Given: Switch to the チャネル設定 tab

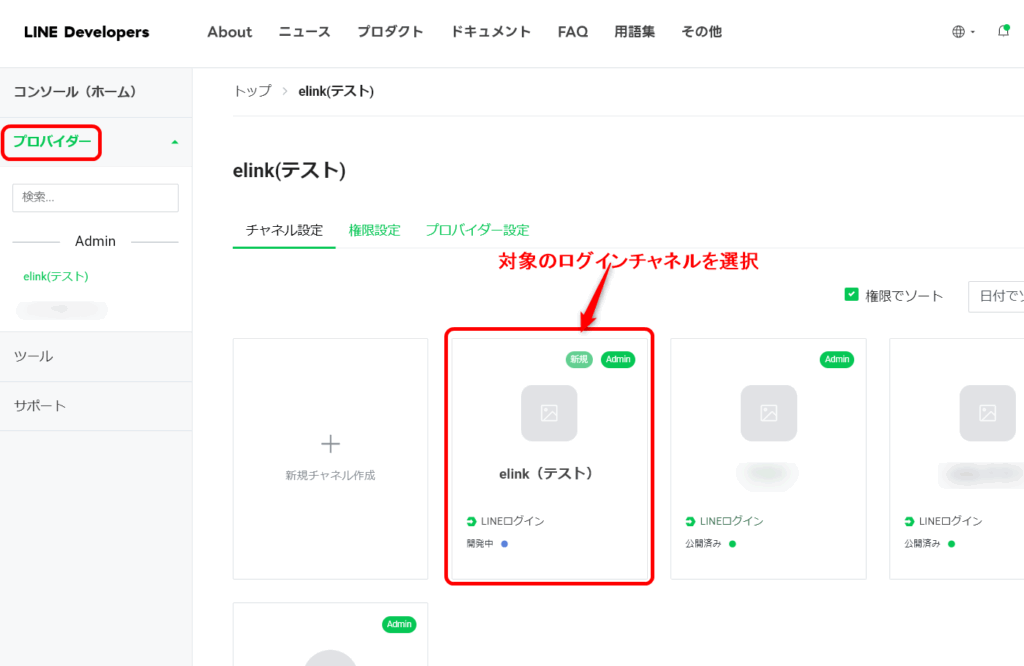Looking at the screenshot, I should point(284,230).
